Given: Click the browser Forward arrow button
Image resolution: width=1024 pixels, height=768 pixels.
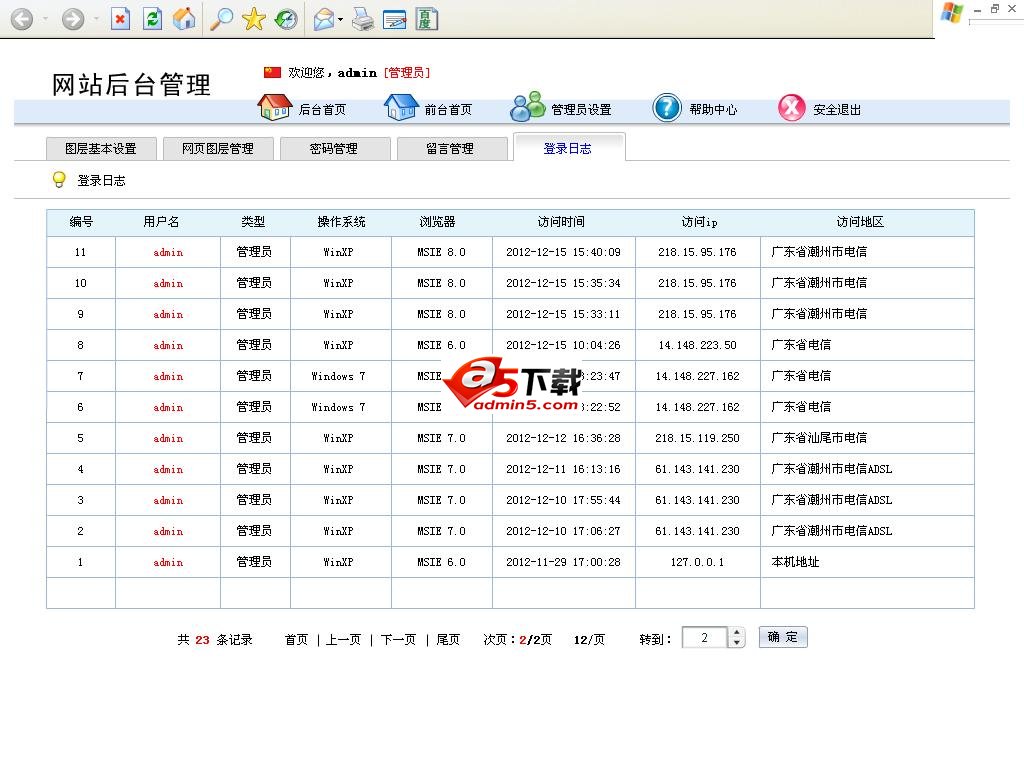Looking at the screenshot, I should pyautogui.click(x=72, y=19).
